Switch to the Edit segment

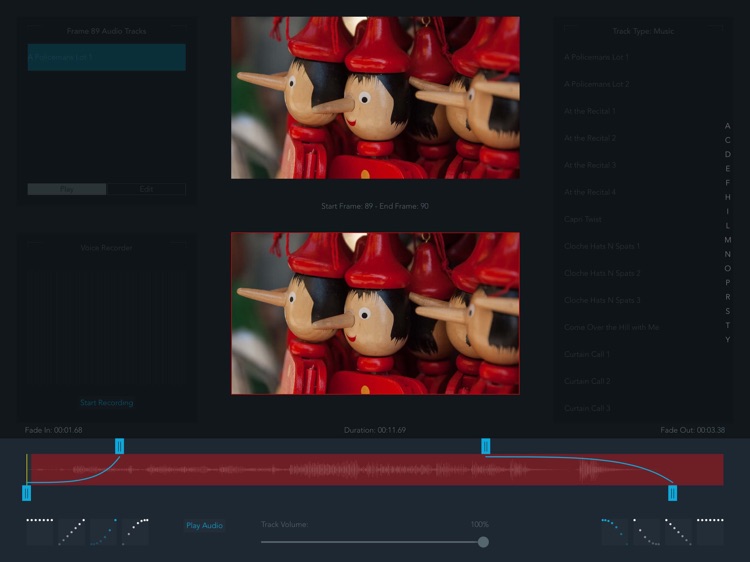click(146, 189)
